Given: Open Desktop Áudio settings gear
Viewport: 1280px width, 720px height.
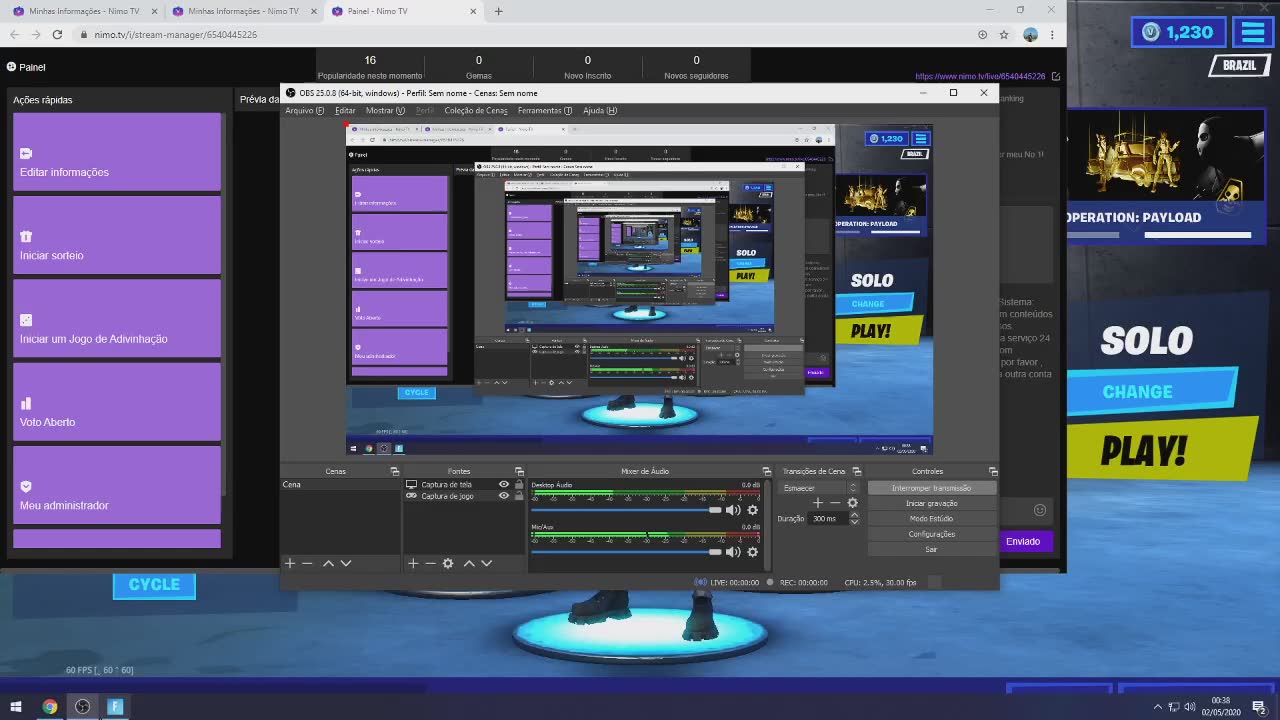Looking at the screenshot, I should click(752, 510).
